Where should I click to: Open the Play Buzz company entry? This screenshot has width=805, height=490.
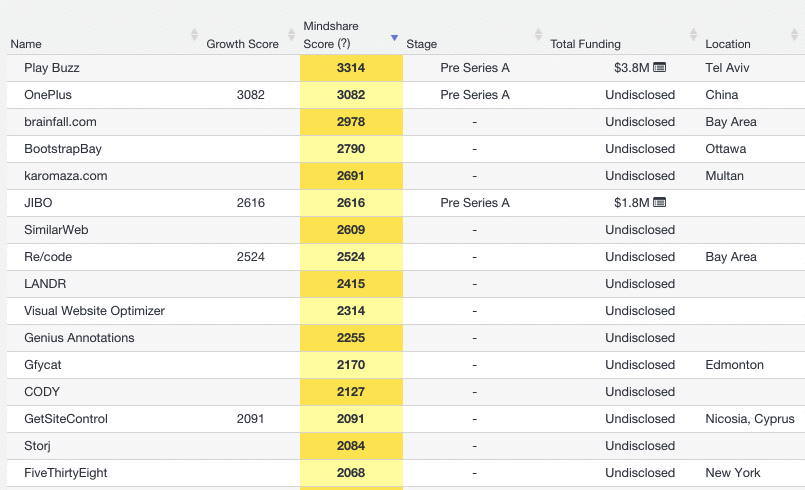click(52, 68)
